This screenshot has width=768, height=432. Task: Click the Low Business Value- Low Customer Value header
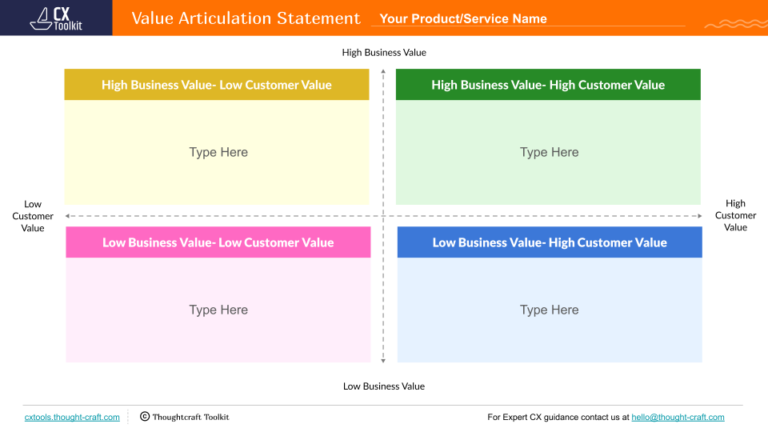218,242
